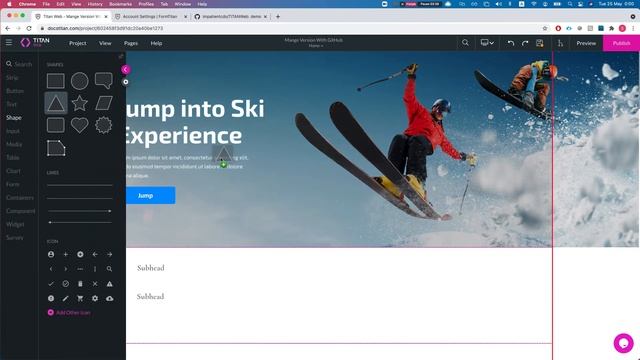Select the rectangle shape

(x=56, y=81)
